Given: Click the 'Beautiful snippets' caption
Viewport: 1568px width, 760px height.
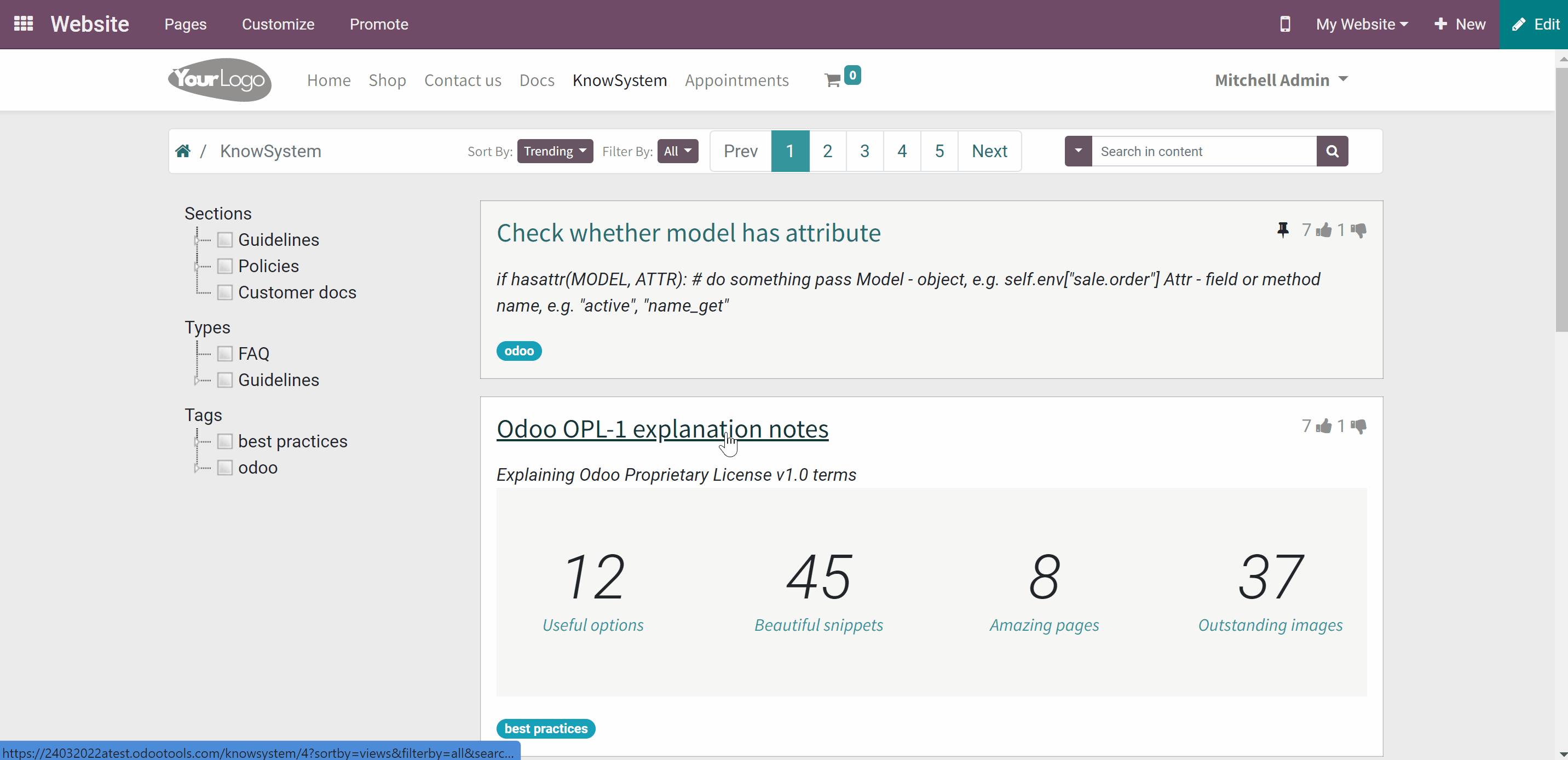Looking at the screenshot, I should 818,625.
